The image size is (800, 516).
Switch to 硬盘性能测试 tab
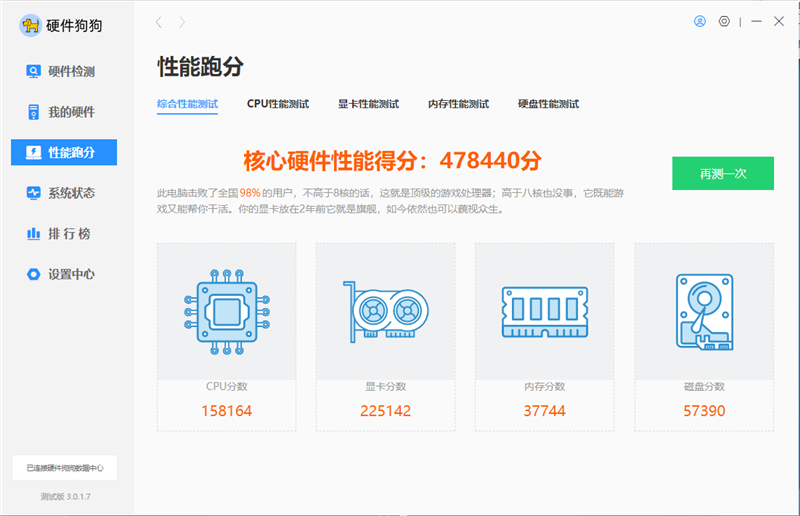[548, 104]
